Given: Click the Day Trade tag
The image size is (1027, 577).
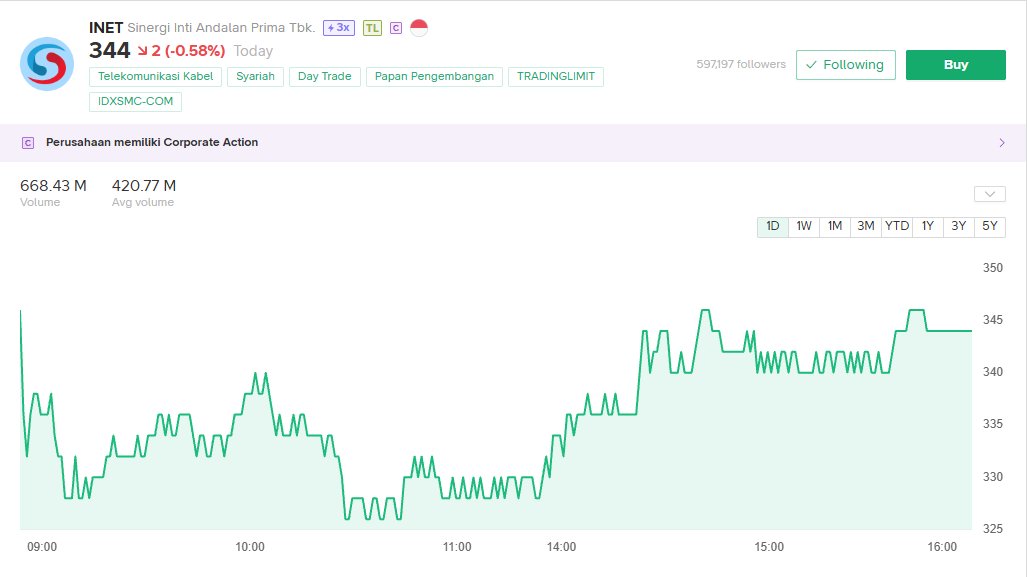Looking at the screenshot, I should [324, 77].
